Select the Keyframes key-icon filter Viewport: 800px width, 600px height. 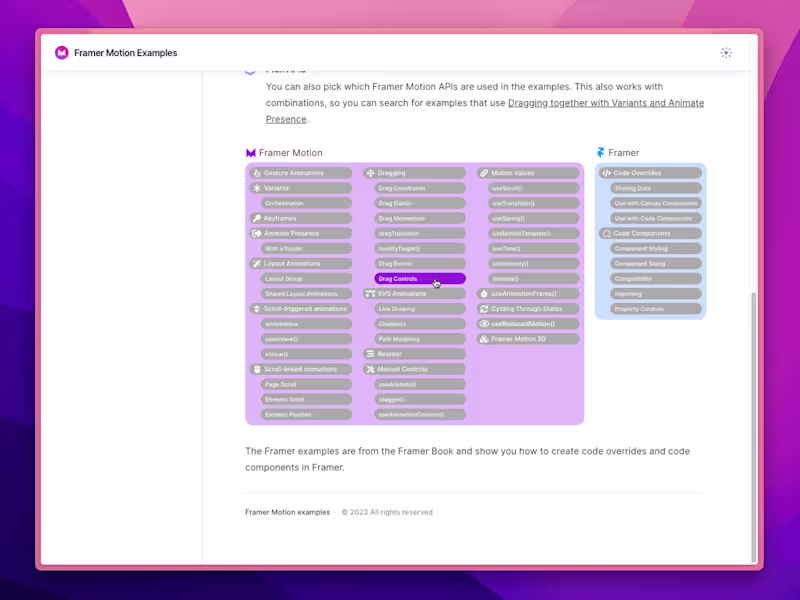click(x=301, y=218)
